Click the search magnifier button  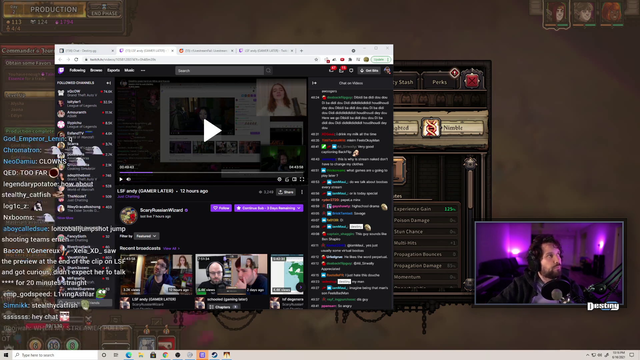coord(268,71)
